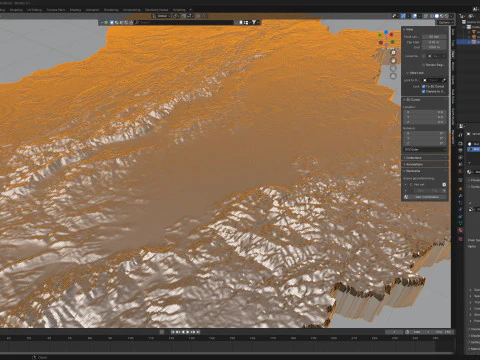Image resolution: width=480 pixels, height=360 pixels.
Task: Open the Item tab in sidebar
Action: point(453,32)
